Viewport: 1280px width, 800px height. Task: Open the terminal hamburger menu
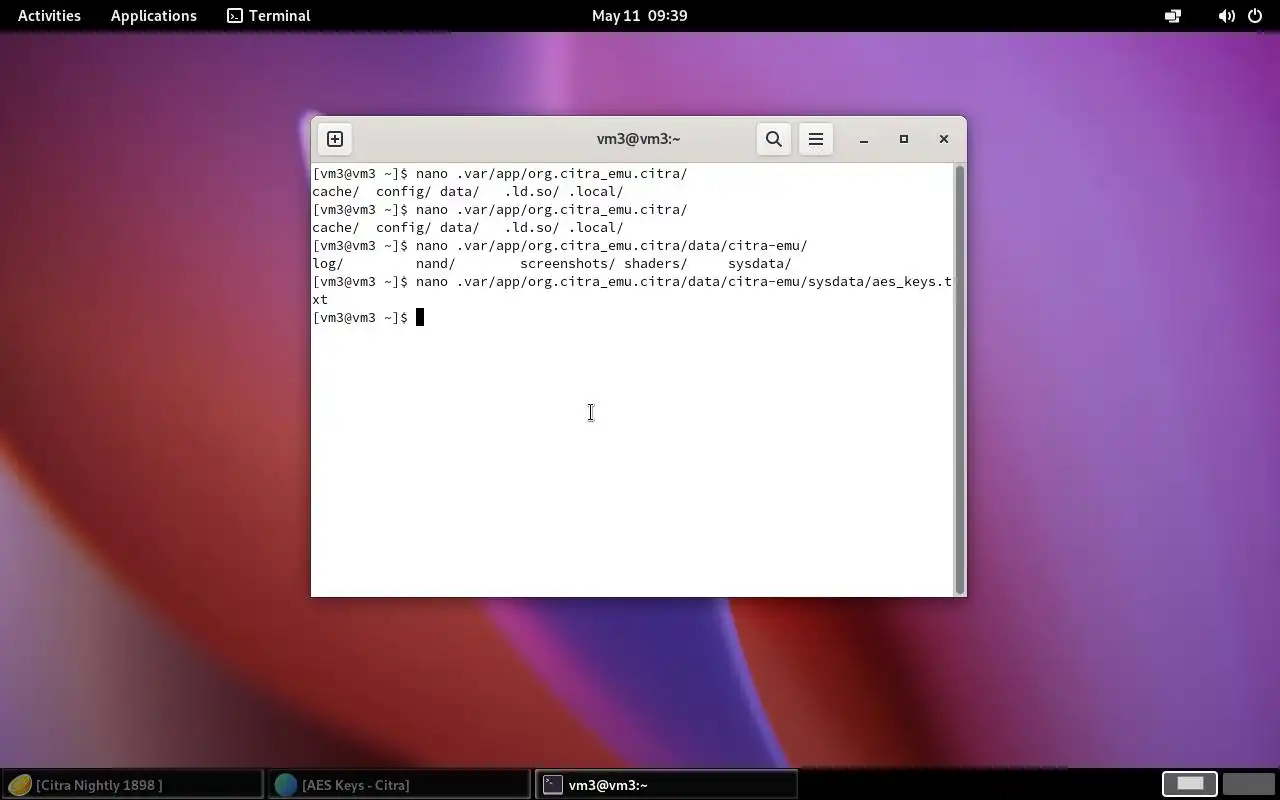pos(816,139)
